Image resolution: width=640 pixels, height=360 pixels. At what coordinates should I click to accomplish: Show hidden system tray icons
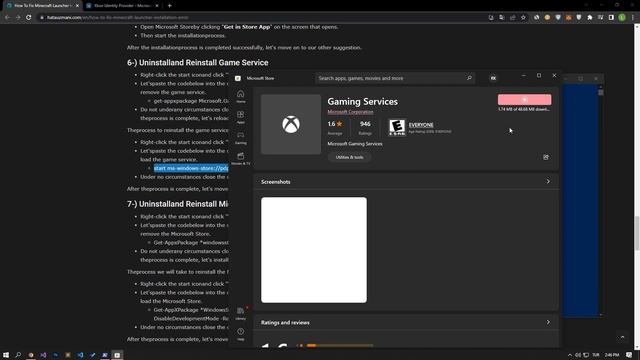point(570,355)
